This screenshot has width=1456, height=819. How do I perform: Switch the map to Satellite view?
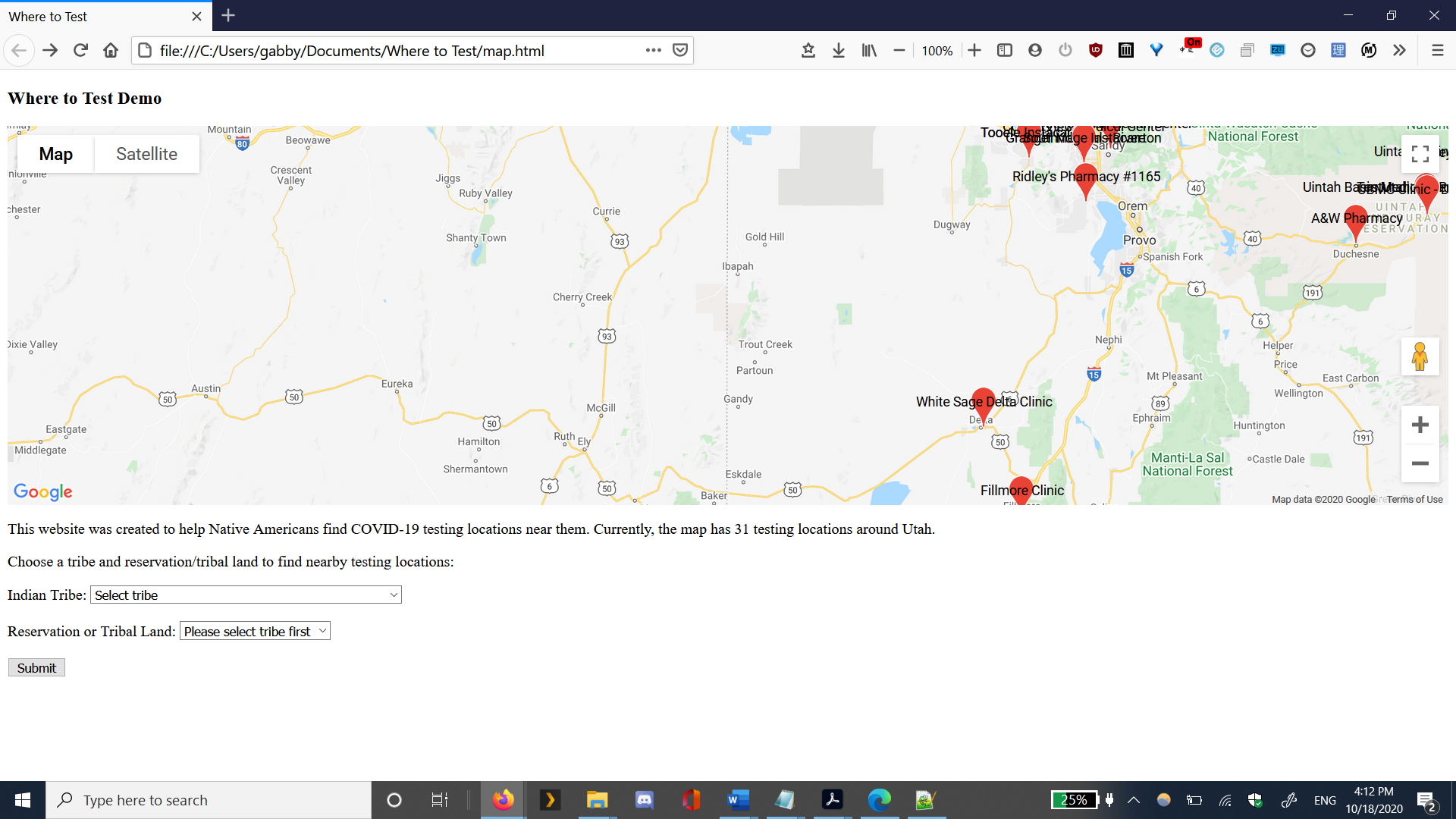click(x=146, y=154)
